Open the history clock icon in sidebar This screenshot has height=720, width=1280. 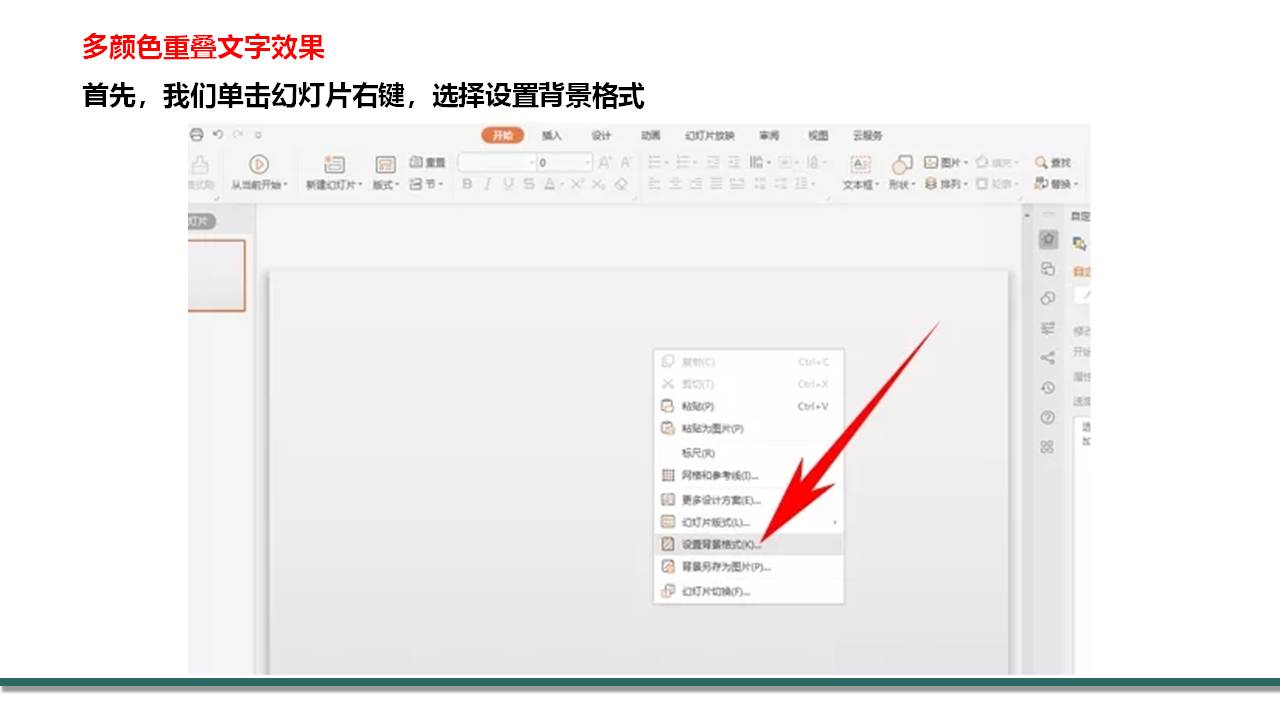1047,388
